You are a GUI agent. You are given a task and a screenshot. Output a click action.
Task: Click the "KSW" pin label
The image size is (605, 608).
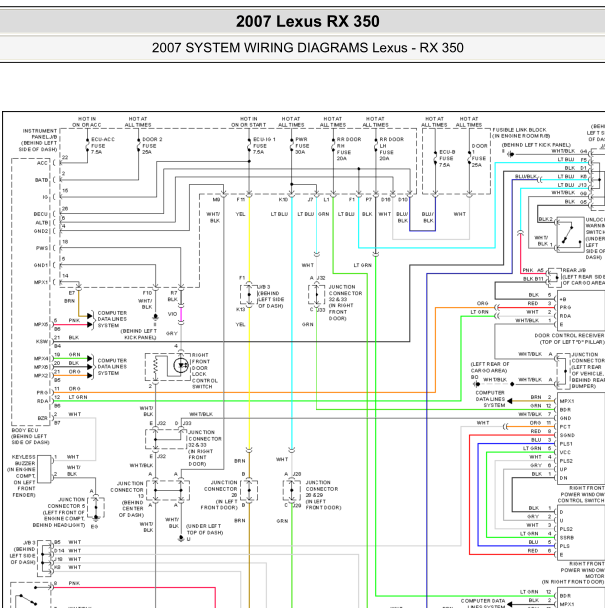[42, 342]
